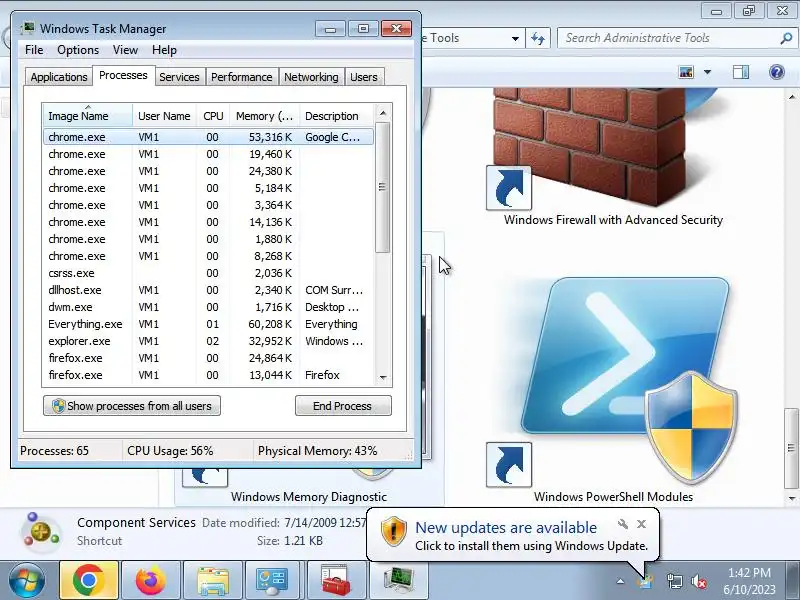This screenshot has width=800, height=600.
Task: Select the explorer.exe process row
Action: 209,341
